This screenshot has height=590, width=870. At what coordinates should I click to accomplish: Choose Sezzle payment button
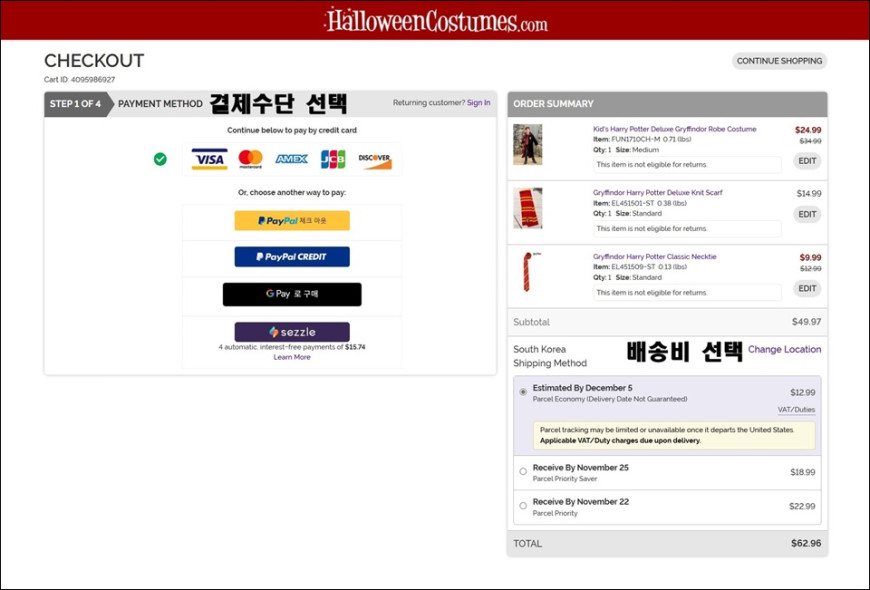pos(292,332)
